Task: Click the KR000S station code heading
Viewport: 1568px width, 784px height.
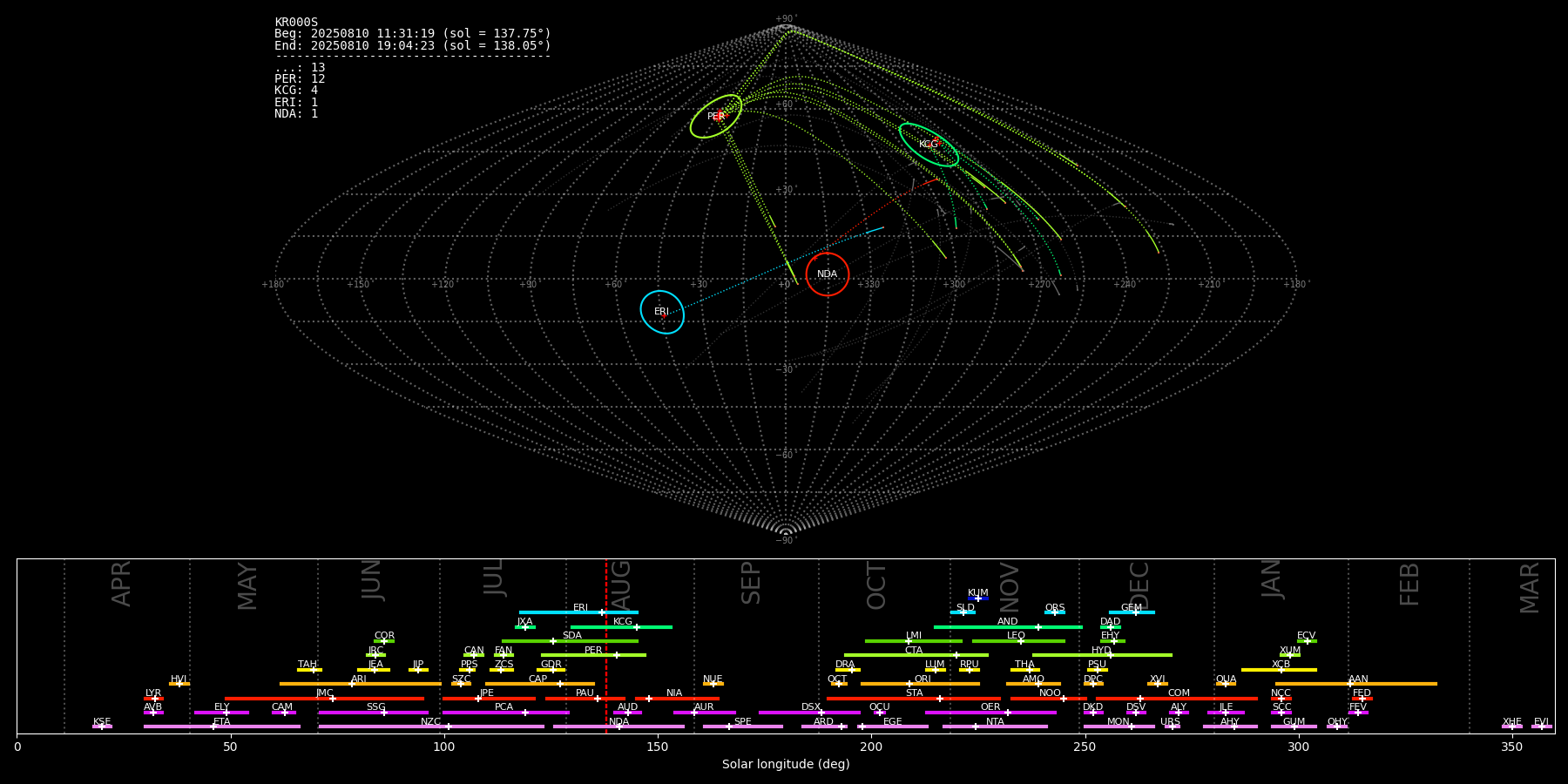Action: click(x=296, y=22)
